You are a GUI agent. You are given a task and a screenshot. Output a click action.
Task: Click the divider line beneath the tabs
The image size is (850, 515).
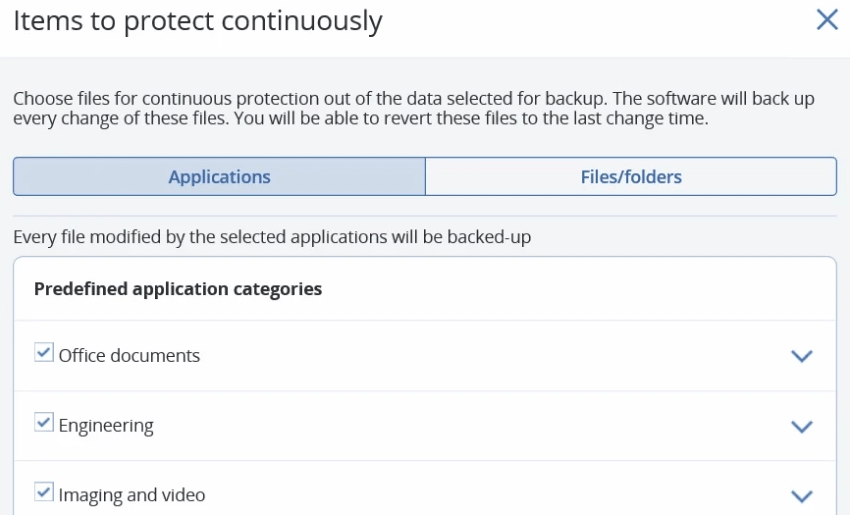pyautogui.click(x=424, y=216)
